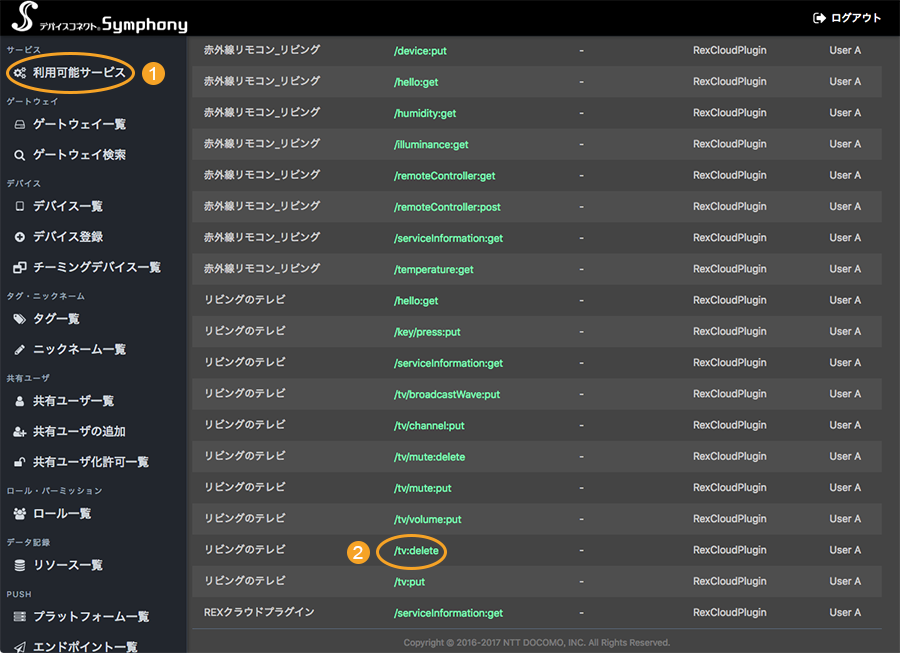Open the /remoteController:get link
Viewport: 900px width, 653px height.
click(x=444, y=176)
